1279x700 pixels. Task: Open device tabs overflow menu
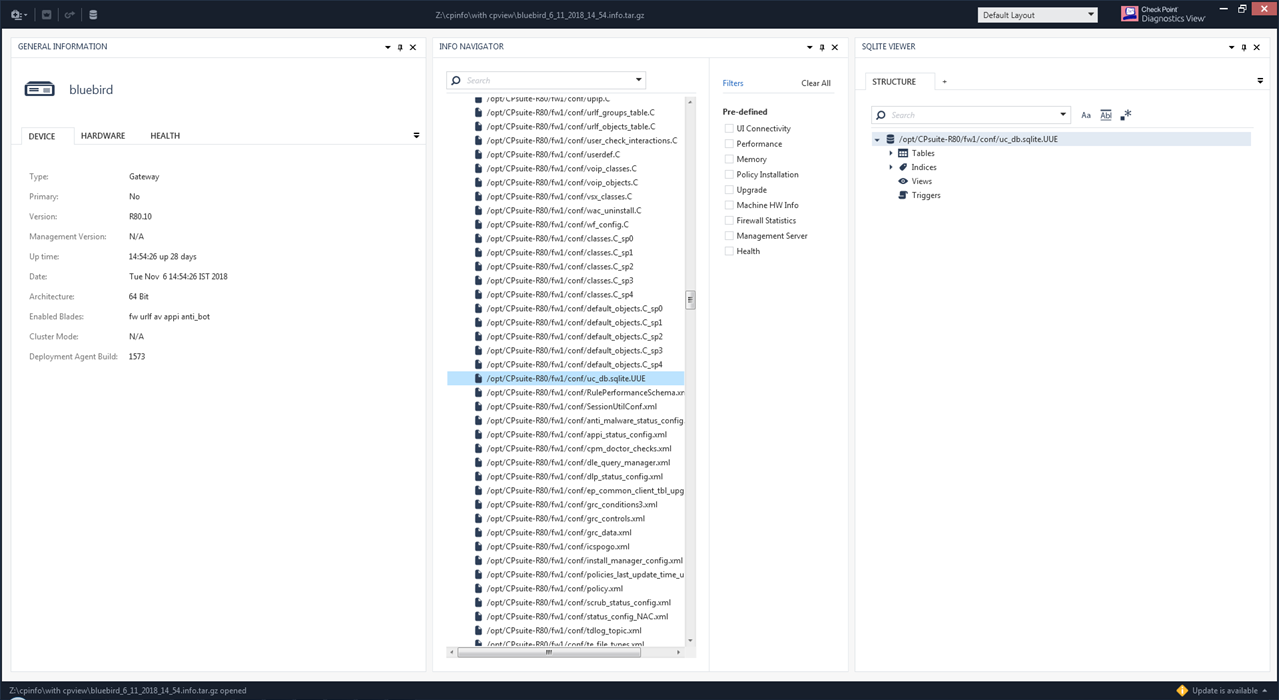(x=416, y=135)
